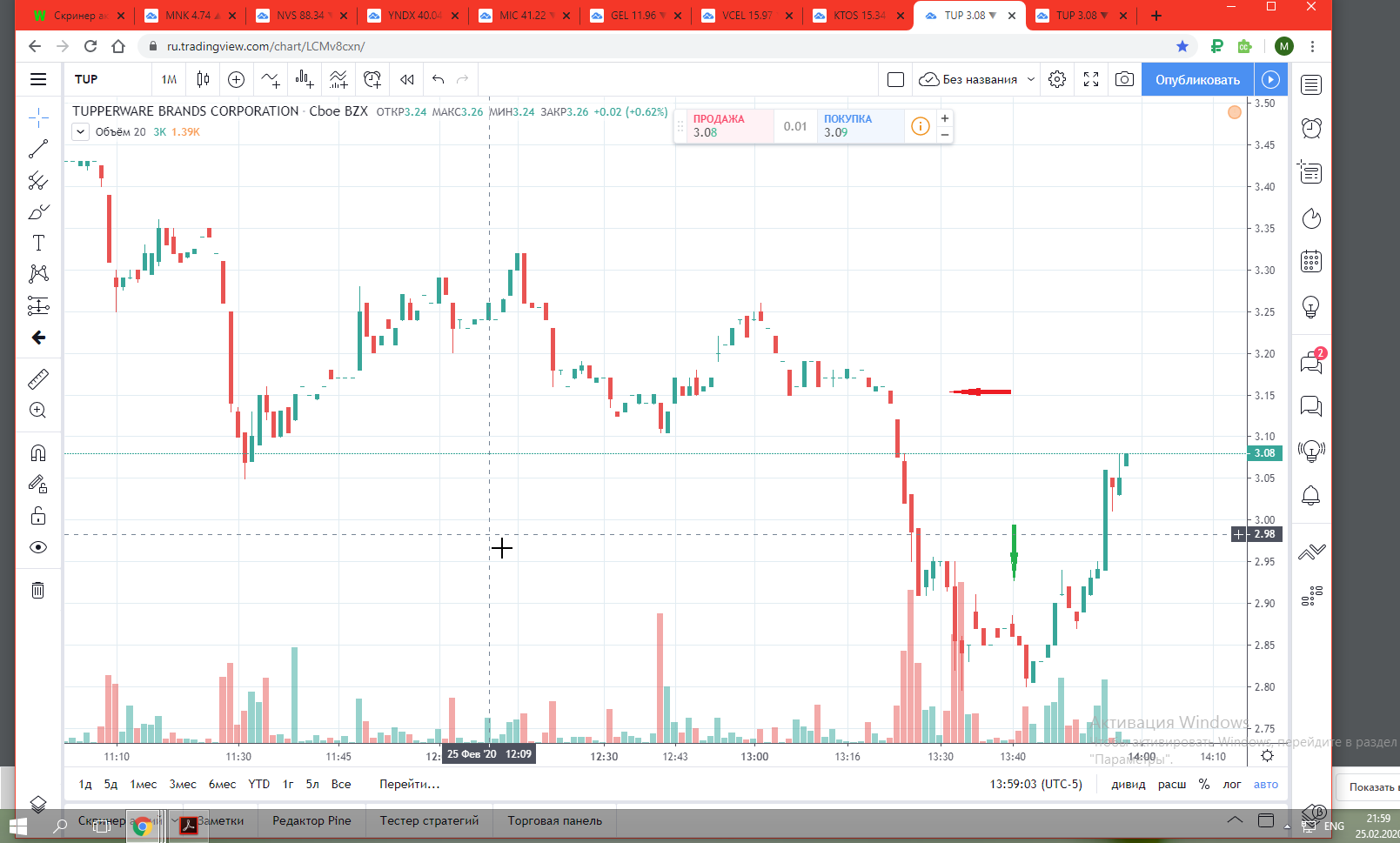
Task: Toggle the 'лог' logarithmic scale
Action: point(1232,784)
